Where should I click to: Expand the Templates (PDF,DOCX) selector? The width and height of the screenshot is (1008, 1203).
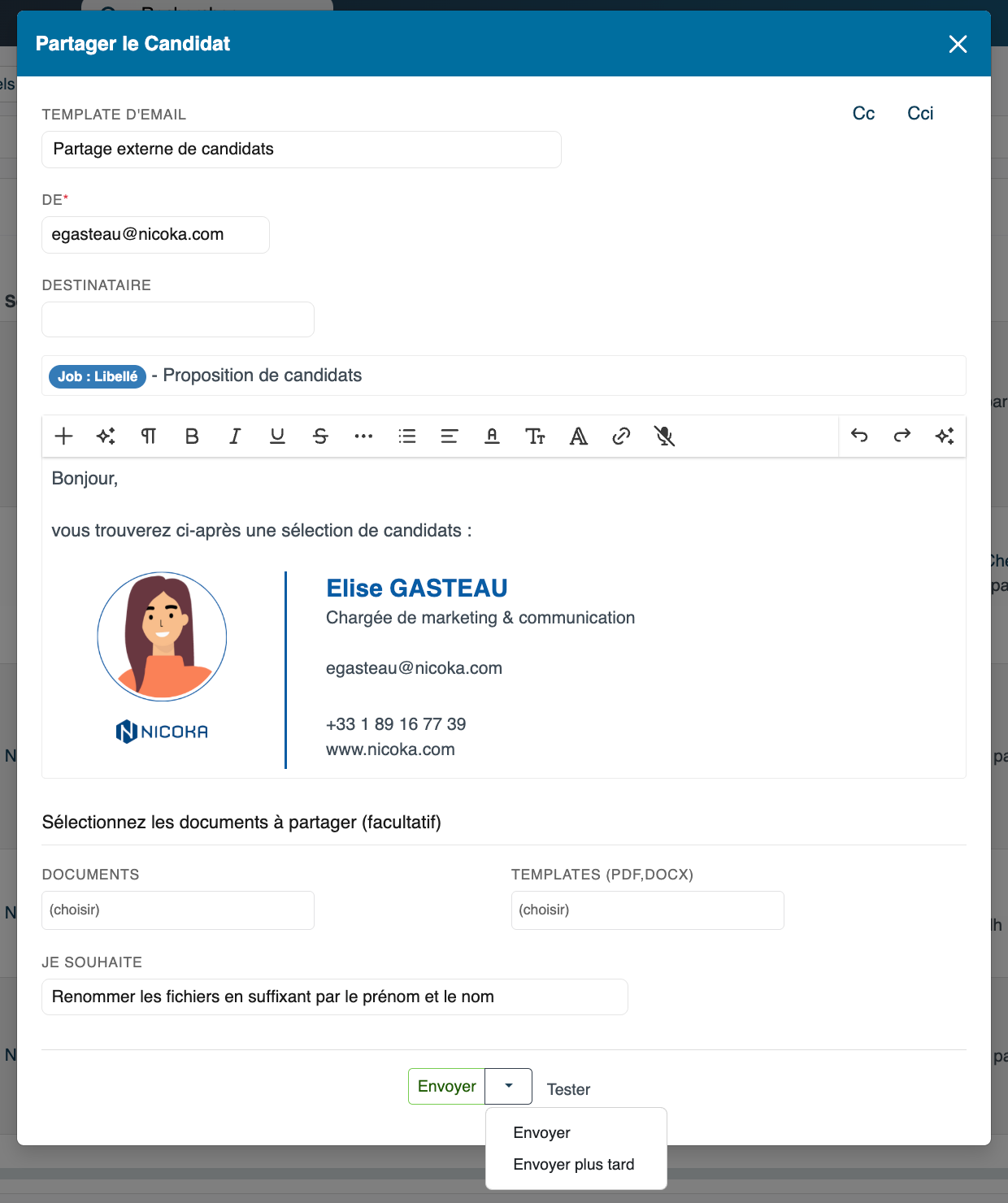click(x=648, y=910)
